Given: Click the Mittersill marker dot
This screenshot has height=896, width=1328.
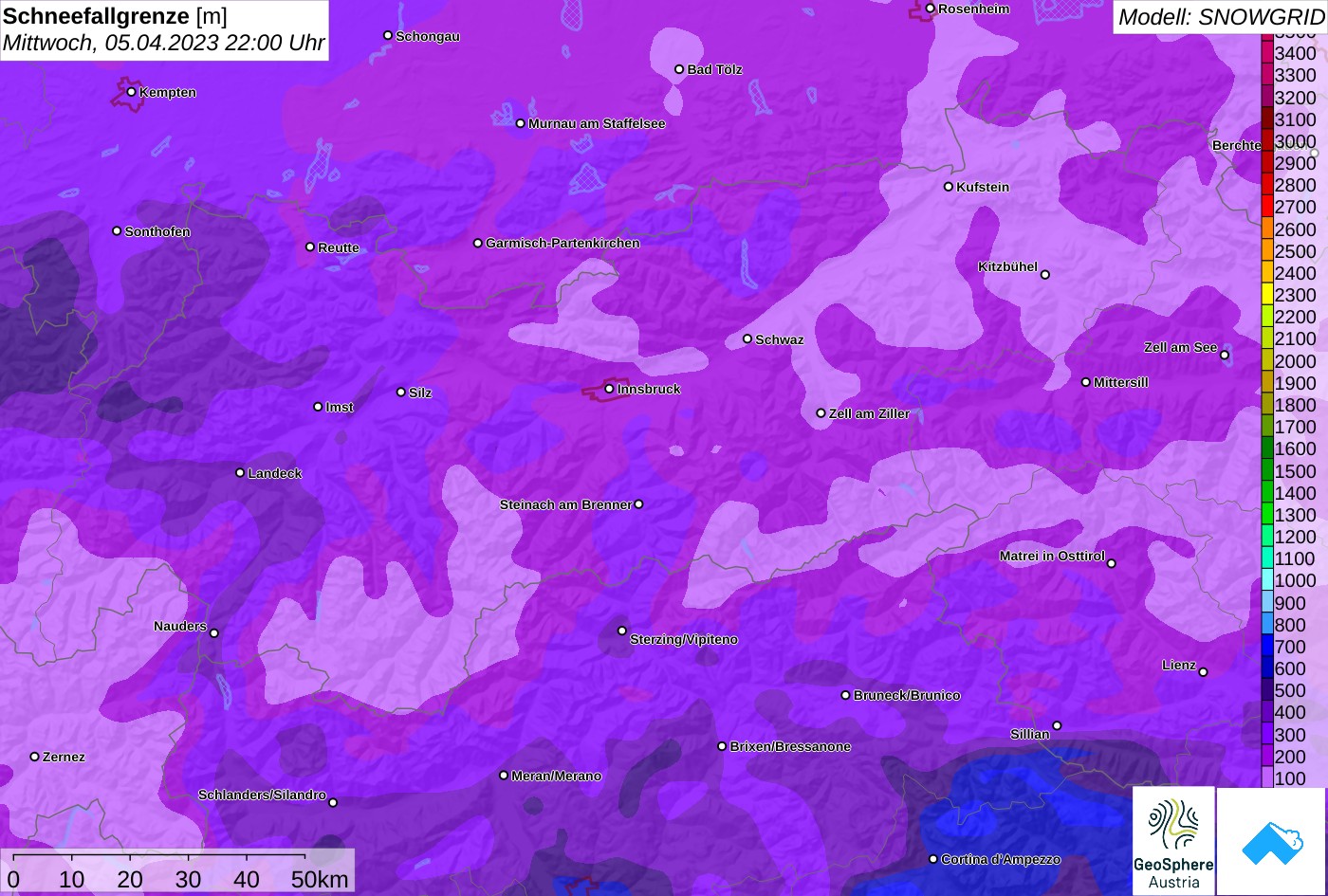Looking at the screenshot, I should pyautogui.click(x=1086, y=382).
